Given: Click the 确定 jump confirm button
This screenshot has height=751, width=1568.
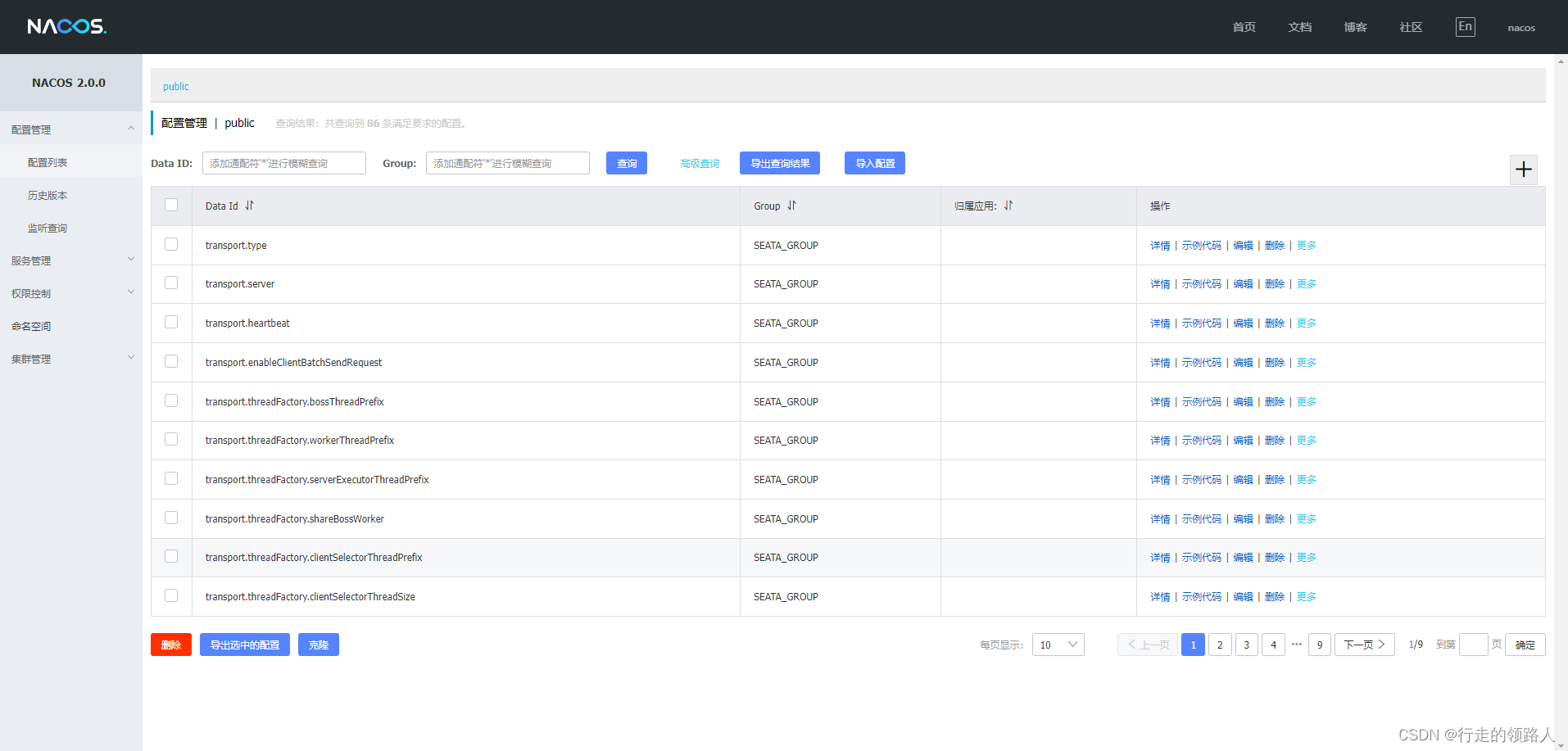Looking at the screenshot, I should pos(1525,645).
